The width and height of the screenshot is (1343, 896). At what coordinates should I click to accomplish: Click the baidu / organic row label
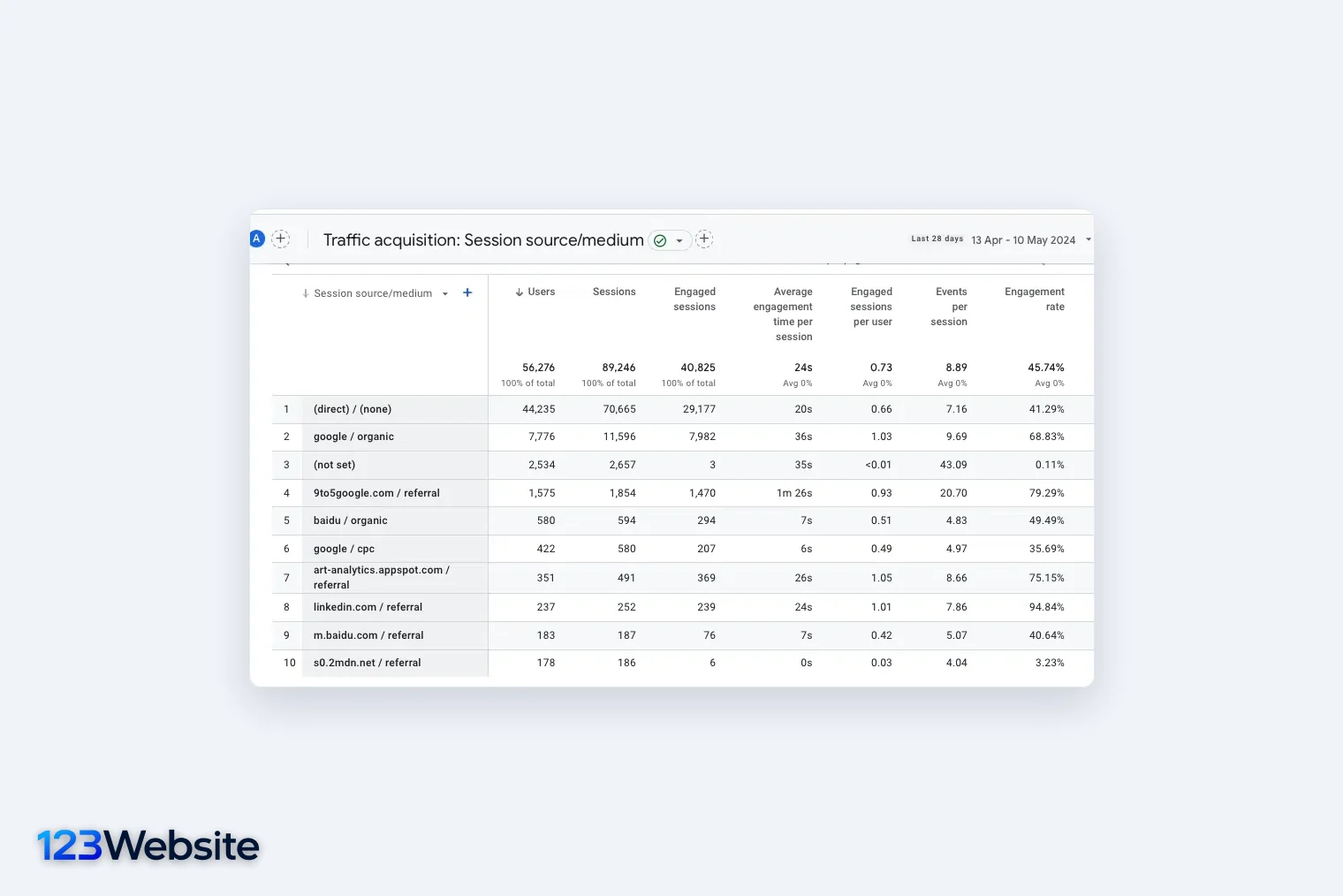[351, 520]
